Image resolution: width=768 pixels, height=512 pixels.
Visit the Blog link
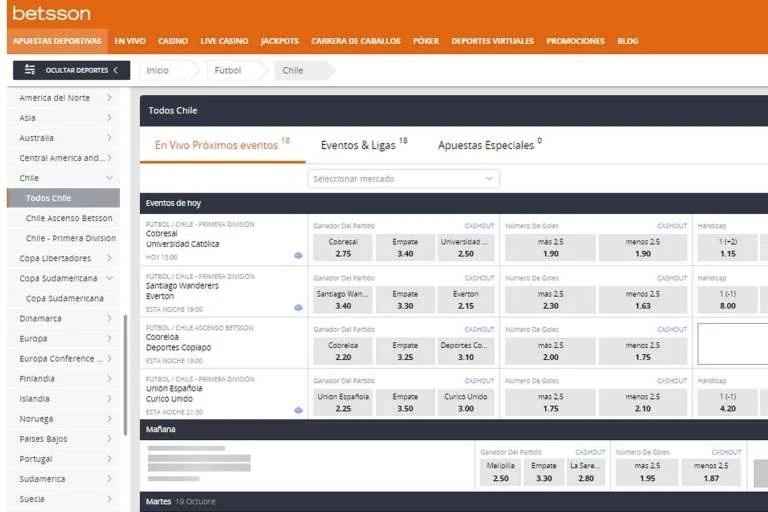coord(627,41)
